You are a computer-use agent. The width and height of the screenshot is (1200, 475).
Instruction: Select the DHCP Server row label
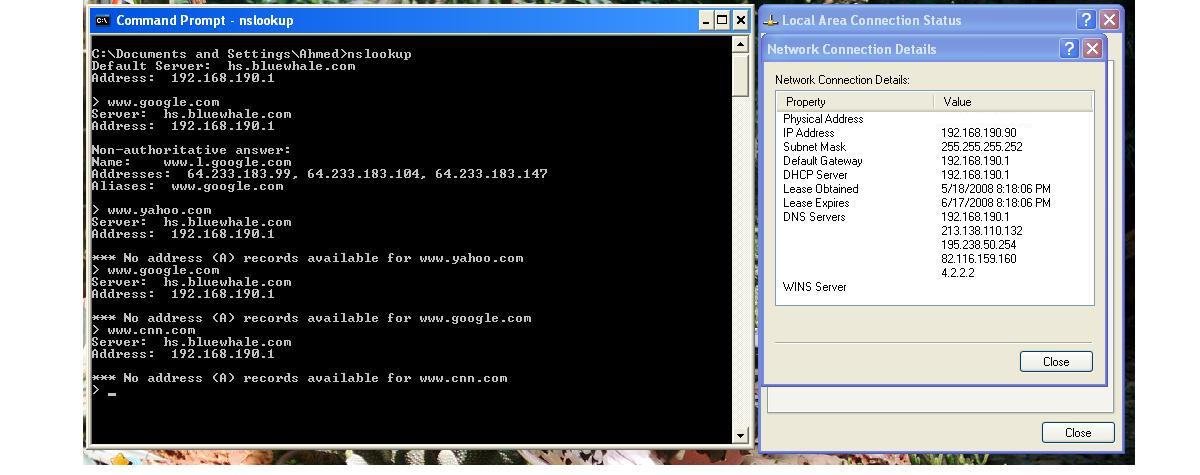(814, 175)
